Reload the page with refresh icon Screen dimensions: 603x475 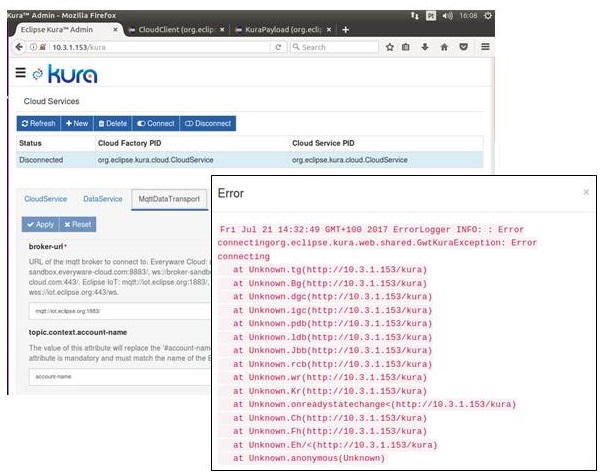[x=278, y=47]
